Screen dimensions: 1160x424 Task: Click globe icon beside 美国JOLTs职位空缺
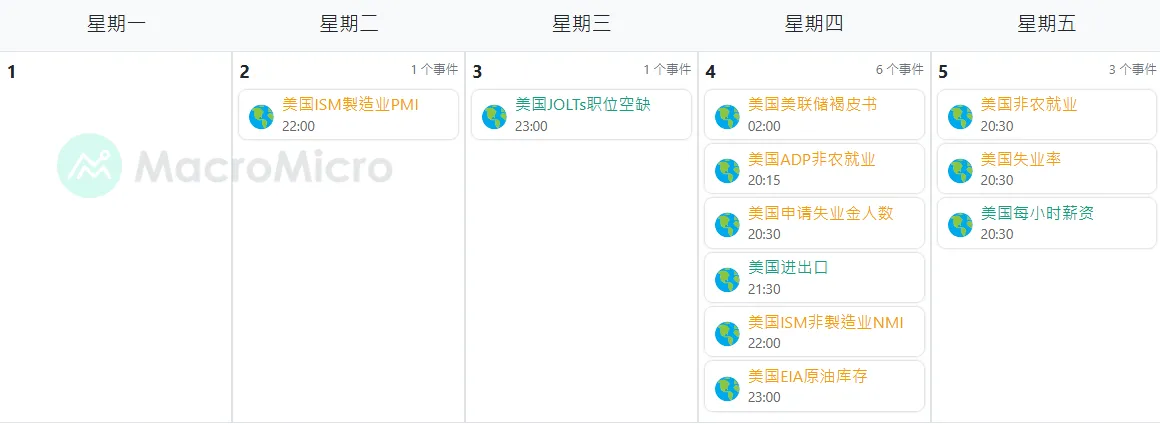pyautogui.click(x=495, y=116)
